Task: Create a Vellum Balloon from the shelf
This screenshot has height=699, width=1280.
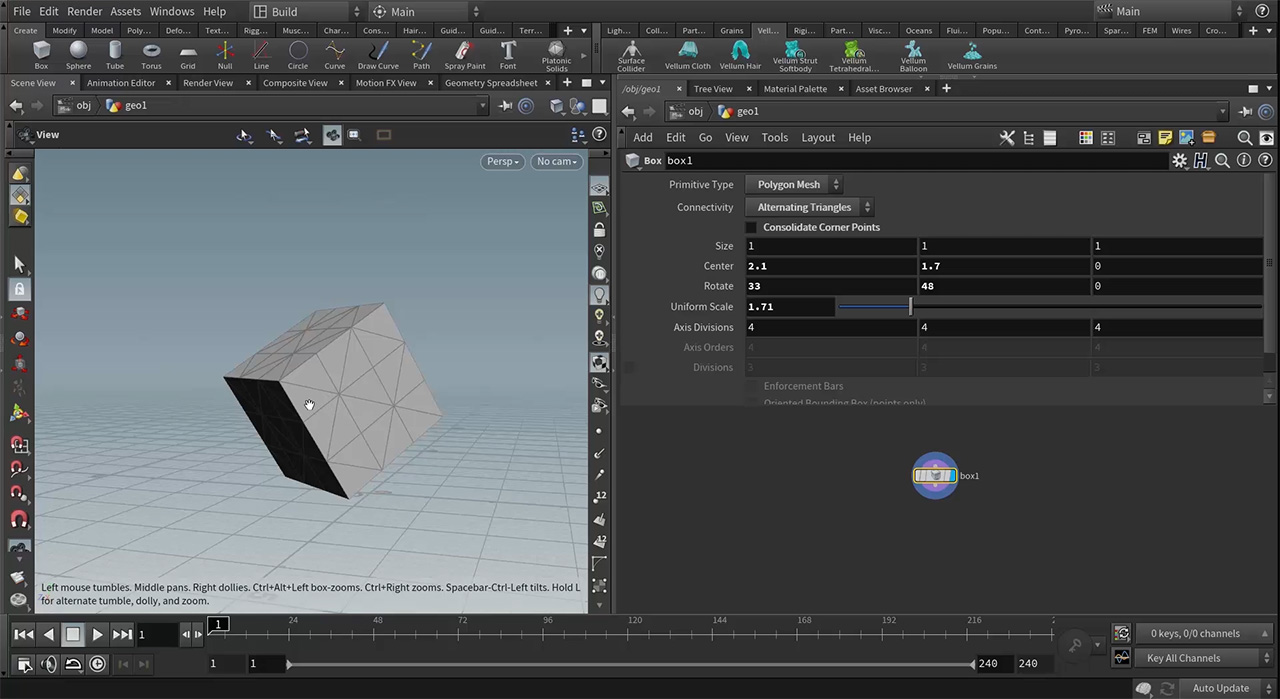Action: (913, 56)
